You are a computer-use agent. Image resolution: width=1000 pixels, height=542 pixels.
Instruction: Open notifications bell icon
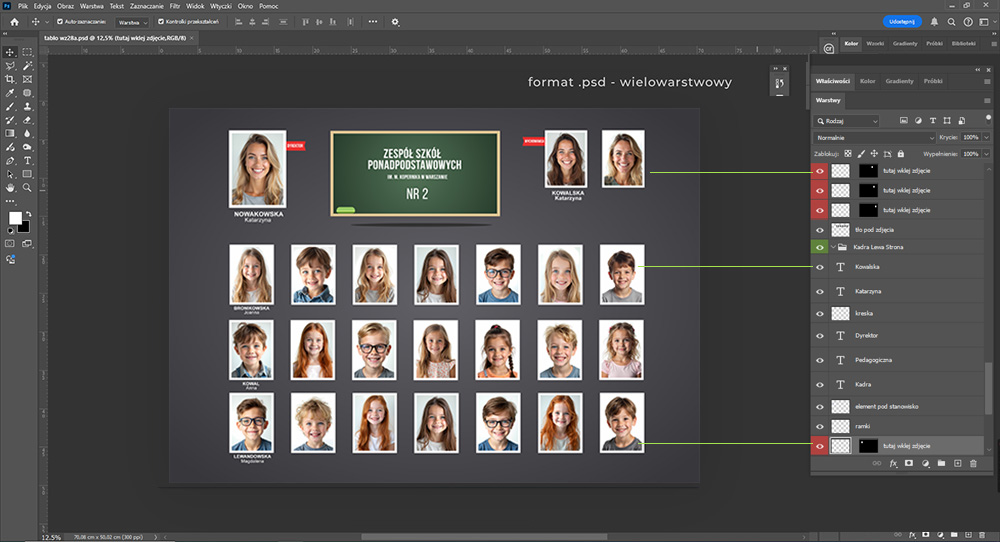tap(934, 22)
